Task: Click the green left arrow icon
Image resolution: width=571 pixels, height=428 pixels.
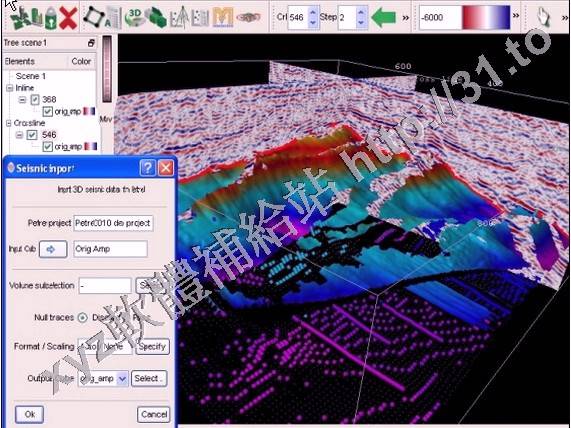Action: (383, 17)
